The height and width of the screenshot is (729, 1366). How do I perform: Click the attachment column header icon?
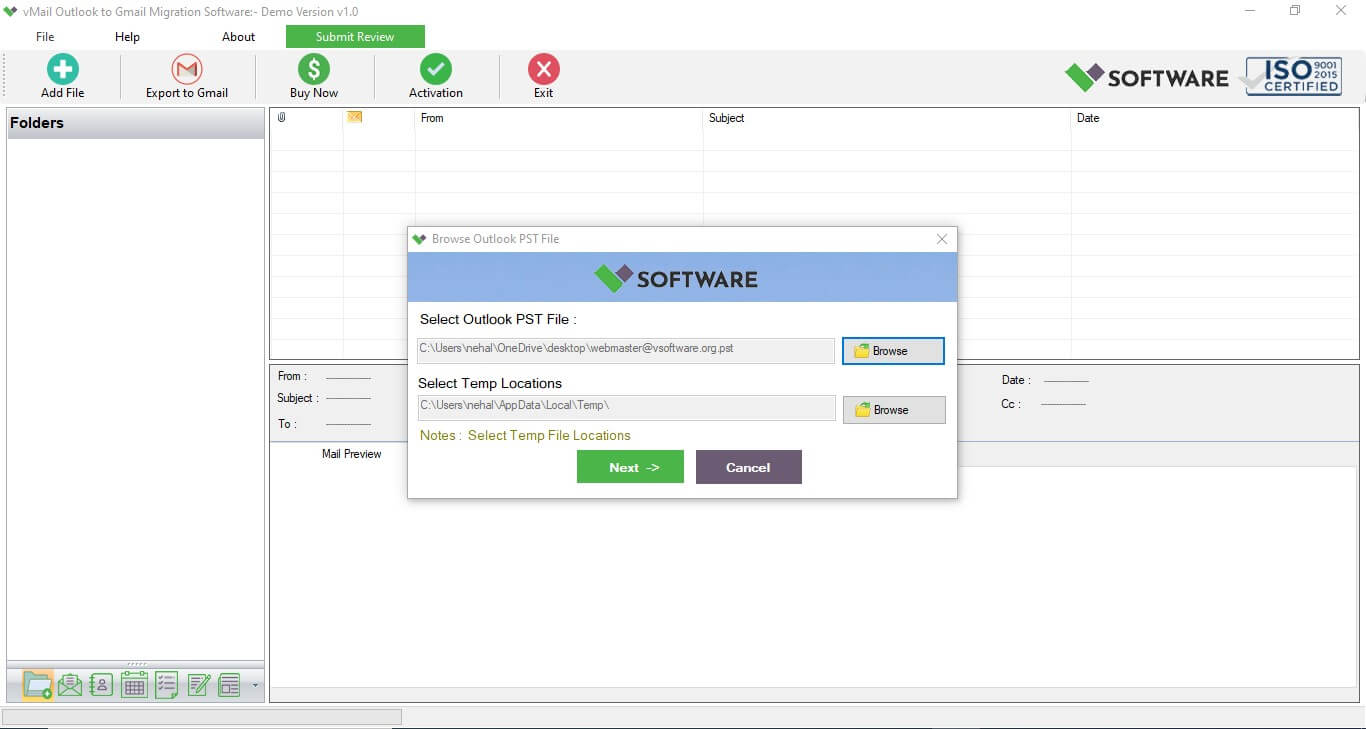pyautogui.click(x=282, y=118)
